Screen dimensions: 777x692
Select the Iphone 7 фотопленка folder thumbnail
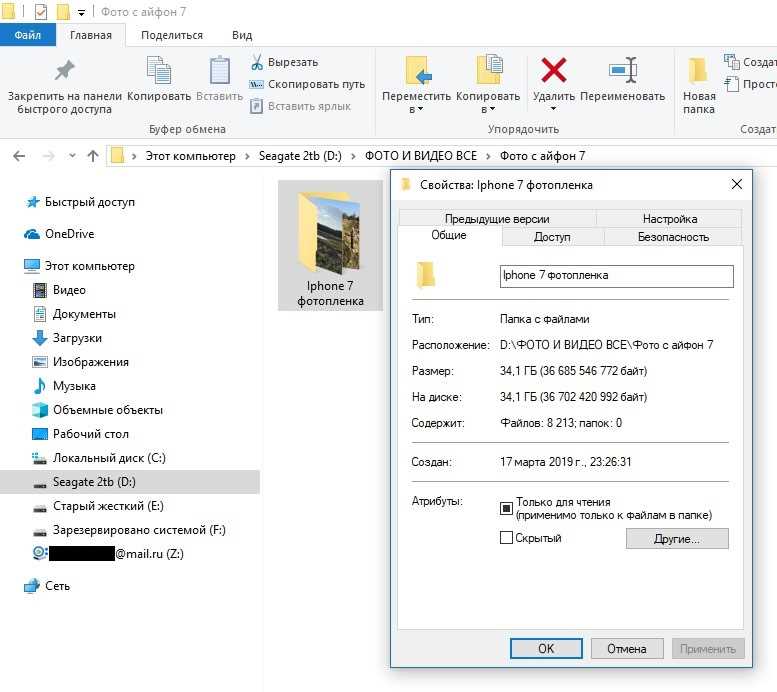coord(330,246)
